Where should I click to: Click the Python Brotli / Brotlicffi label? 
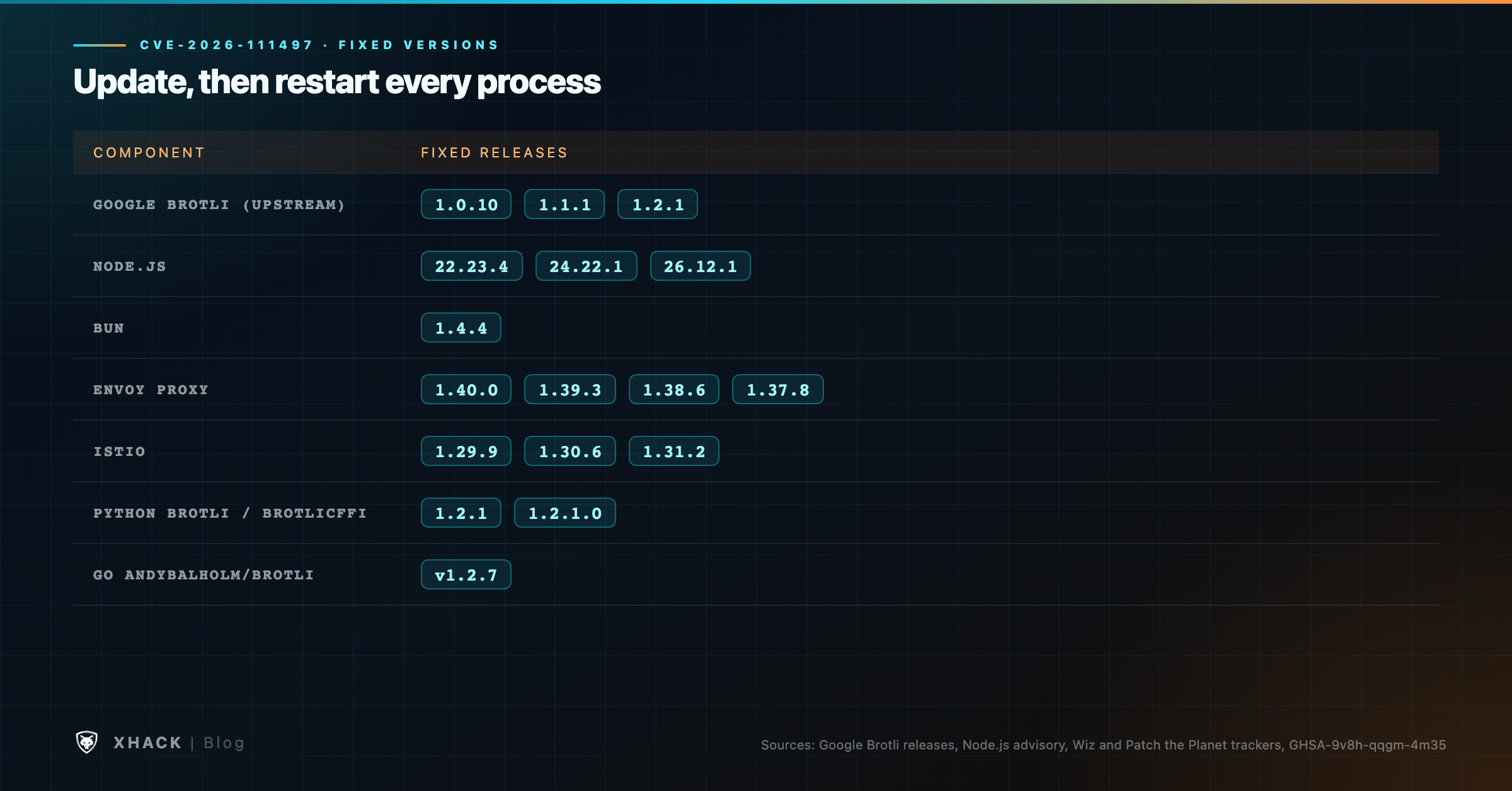click(230, 513)
